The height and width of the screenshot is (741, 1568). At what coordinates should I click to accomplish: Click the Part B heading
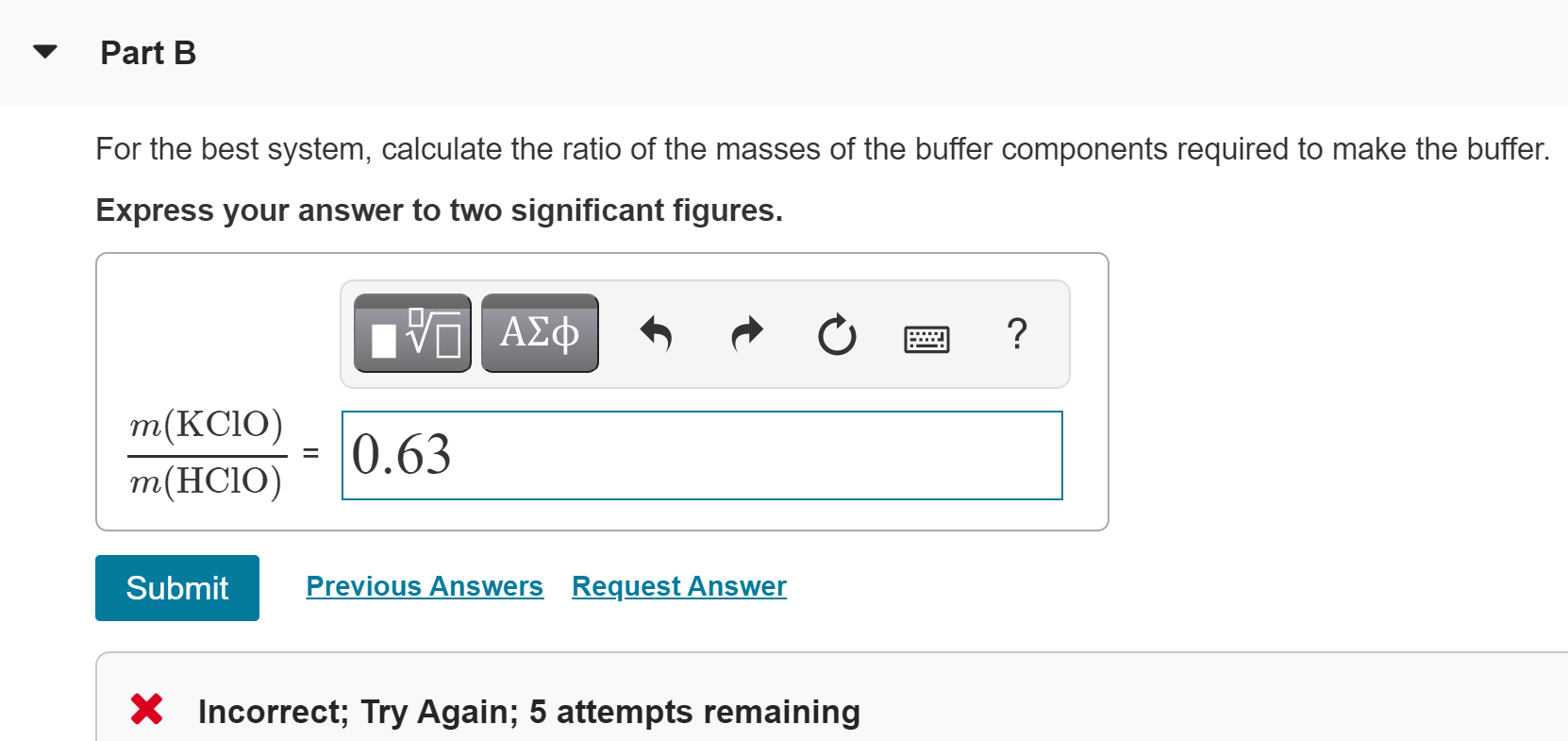pos(147,53)
